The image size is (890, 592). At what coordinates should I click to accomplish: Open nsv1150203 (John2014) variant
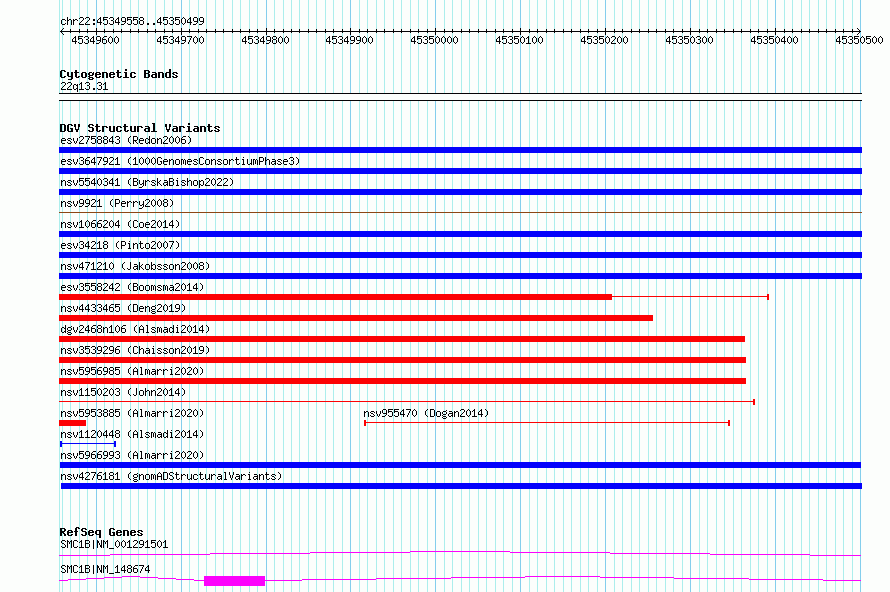point(123,392)
